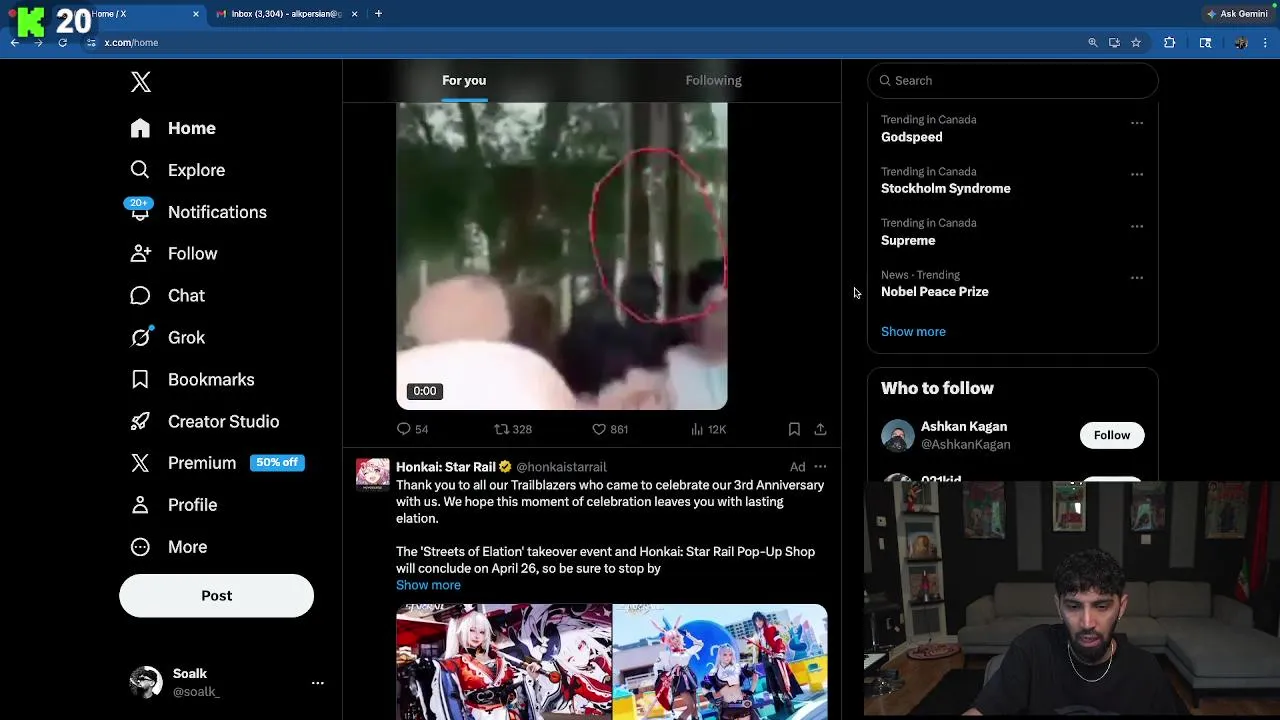Screen dimensions: 1280x720
Task: Open Supreme trending topic
Action: [908, 240]
